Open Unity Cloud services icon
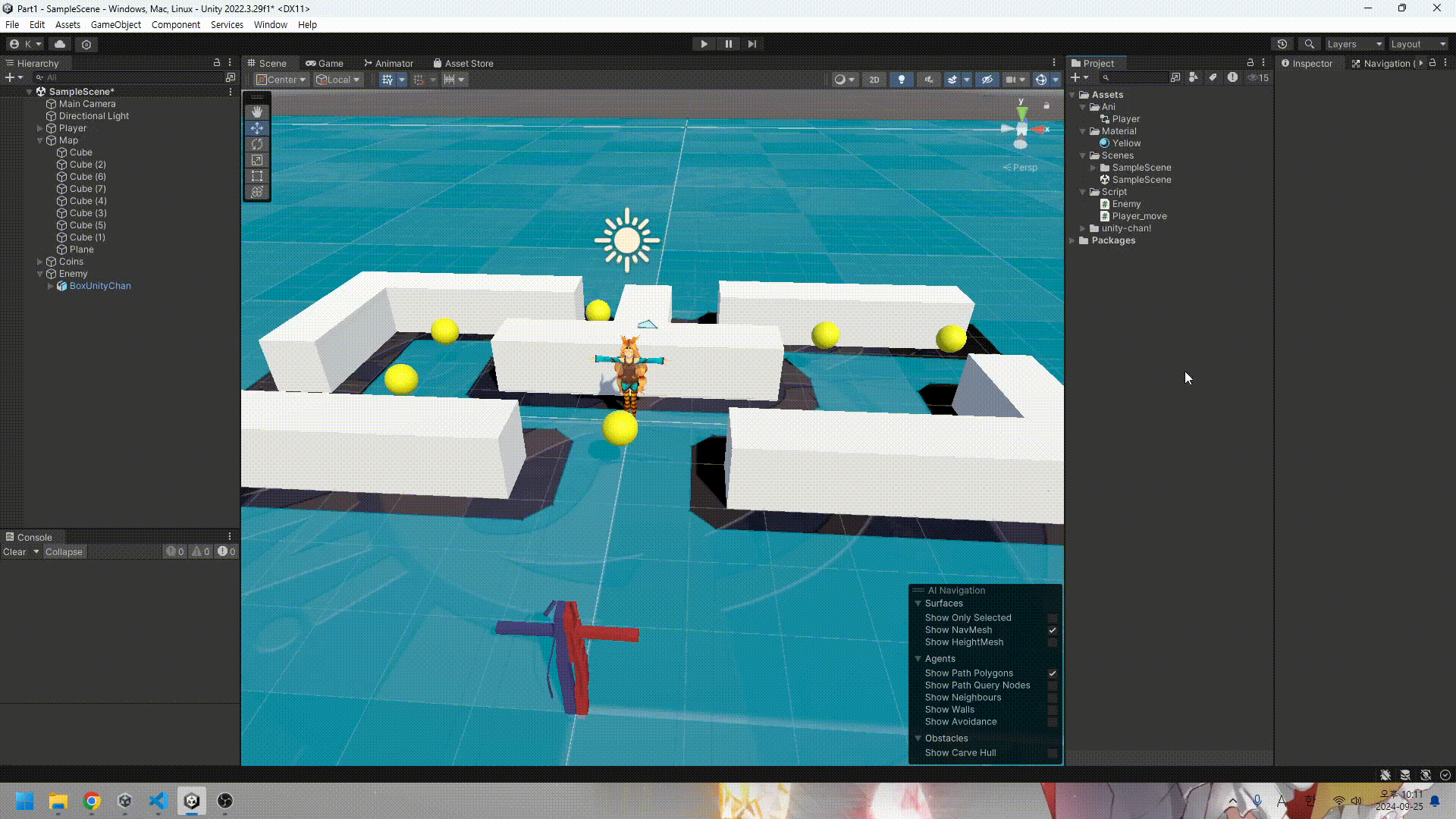1456x819 pixels. pyautogui.click(x=60, y=44)
